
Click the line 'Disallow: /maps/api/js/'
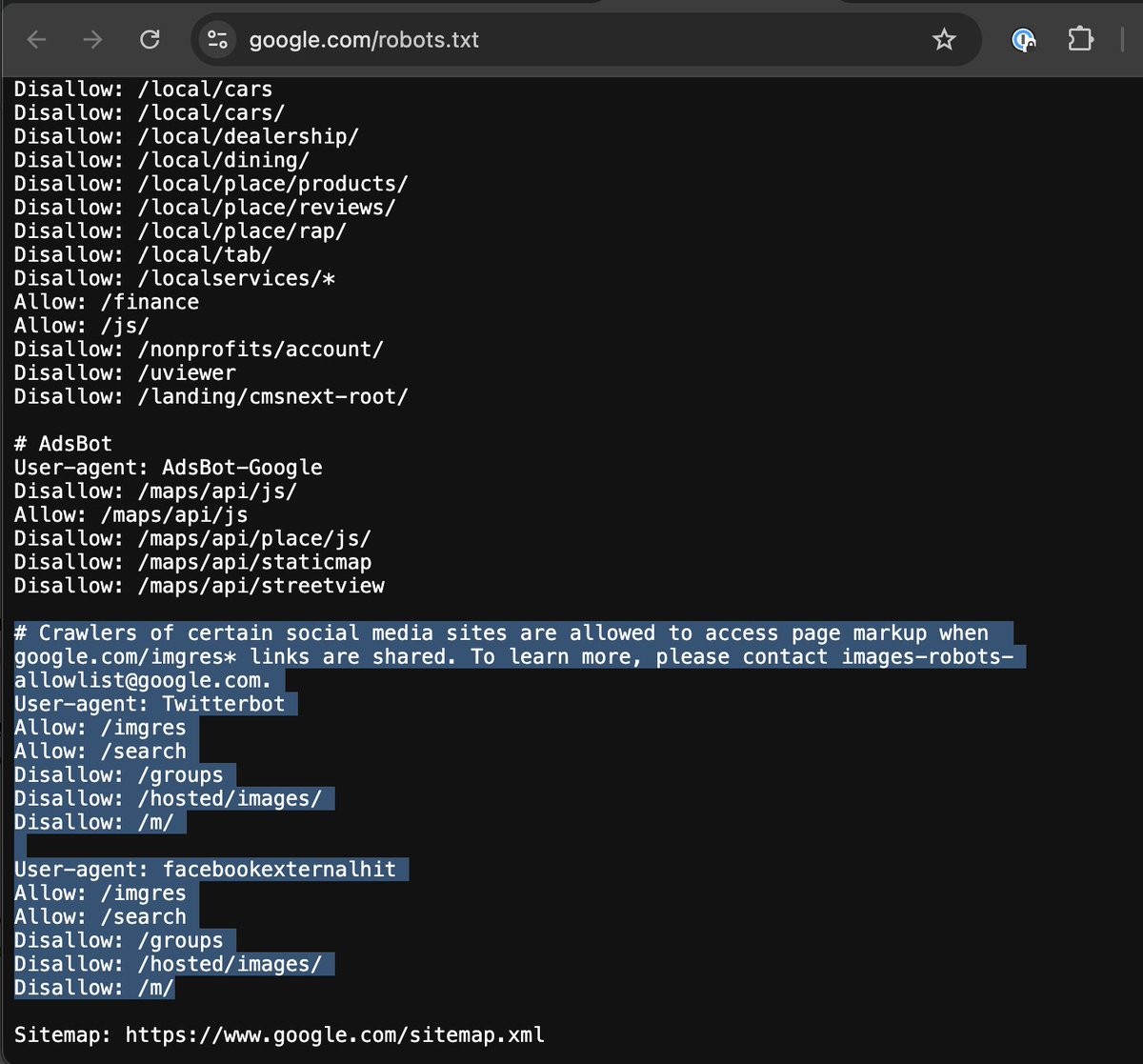tap(155, 492)
